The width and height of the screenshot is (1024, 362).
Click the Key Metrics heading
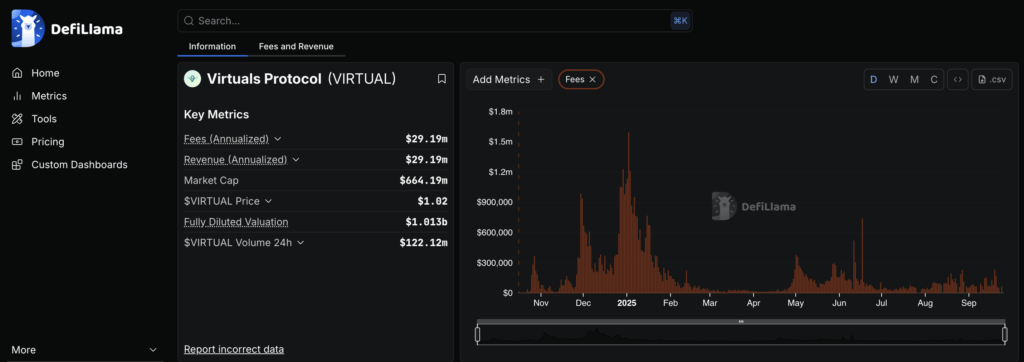pos(216,114)
